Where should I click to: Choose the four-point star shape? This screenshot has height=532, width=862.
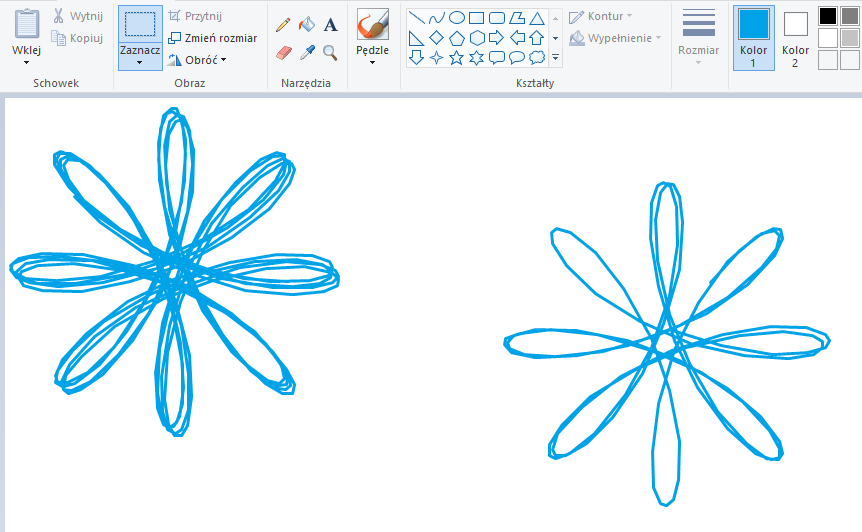click(x=436, y=57)
